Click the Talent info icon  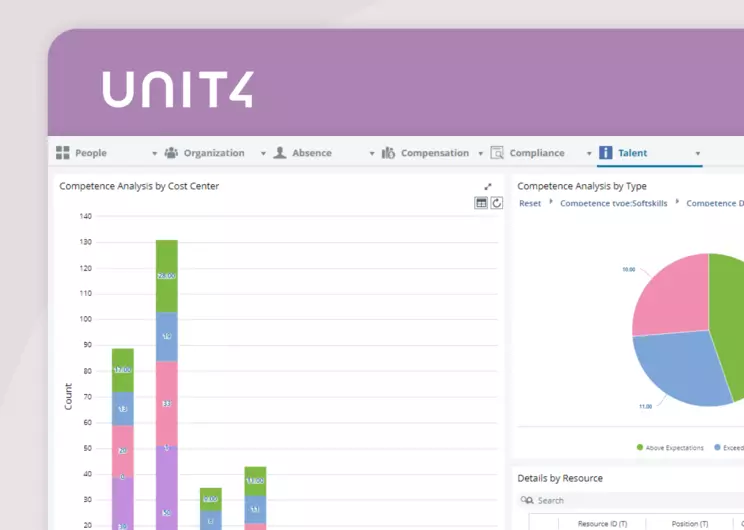point(605,153)
